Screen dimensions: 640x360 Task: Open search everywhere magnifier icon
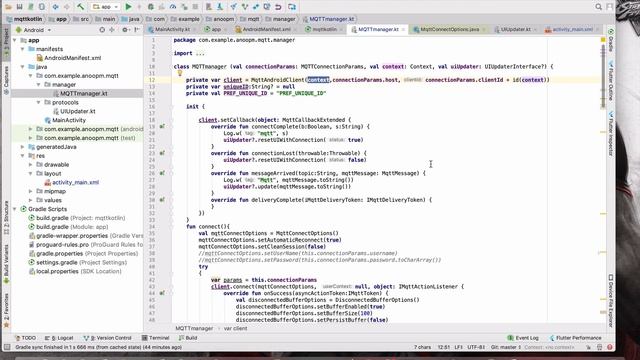point(598,7)
